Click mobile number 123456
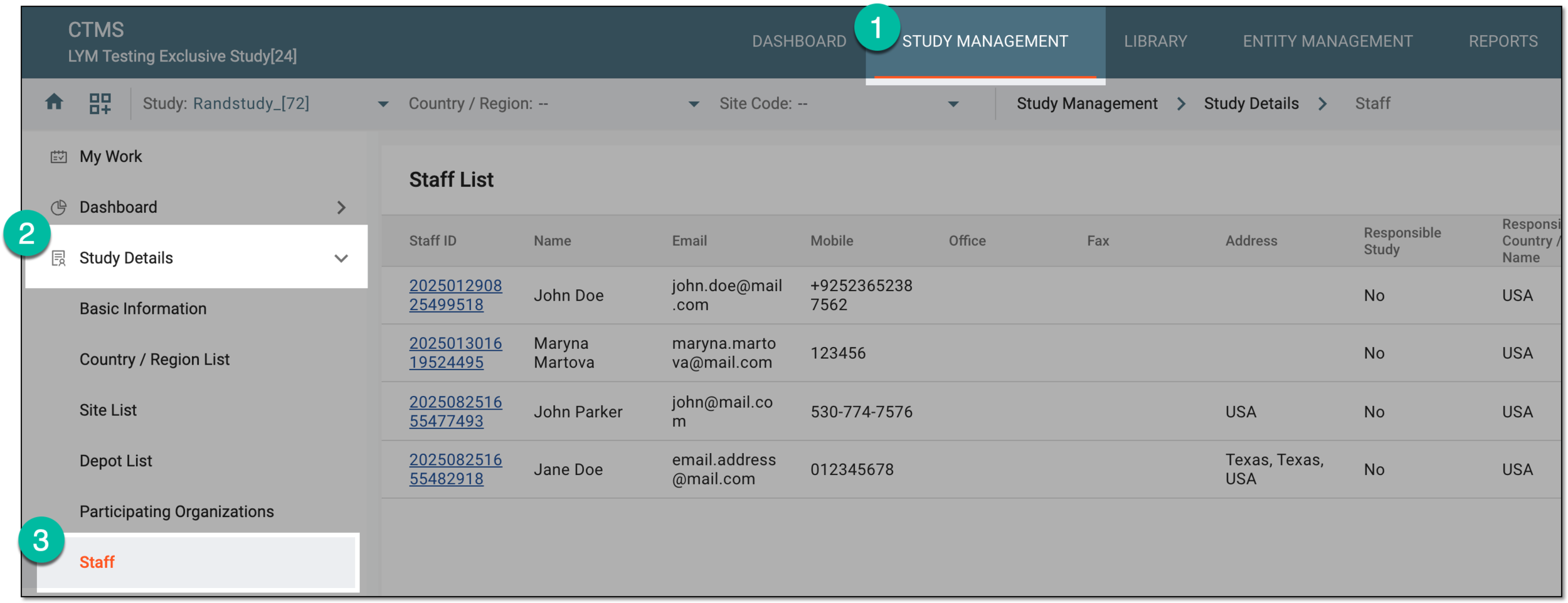1568x603 pixels. click(838, 353)
